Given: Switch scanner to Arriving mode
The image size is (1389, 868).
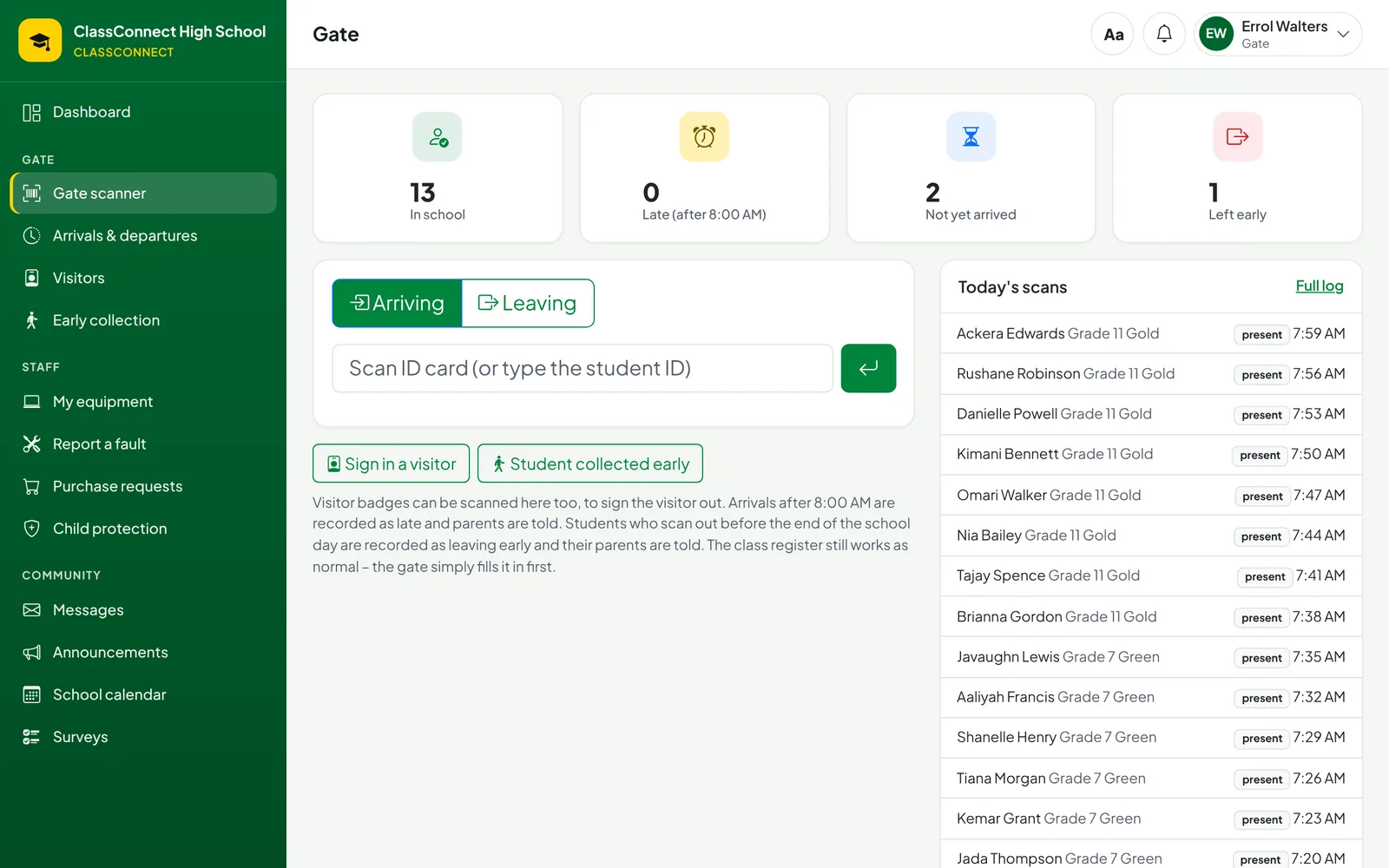Looking at the screenshot, I should pyautogui.click(x=397, y=303).
